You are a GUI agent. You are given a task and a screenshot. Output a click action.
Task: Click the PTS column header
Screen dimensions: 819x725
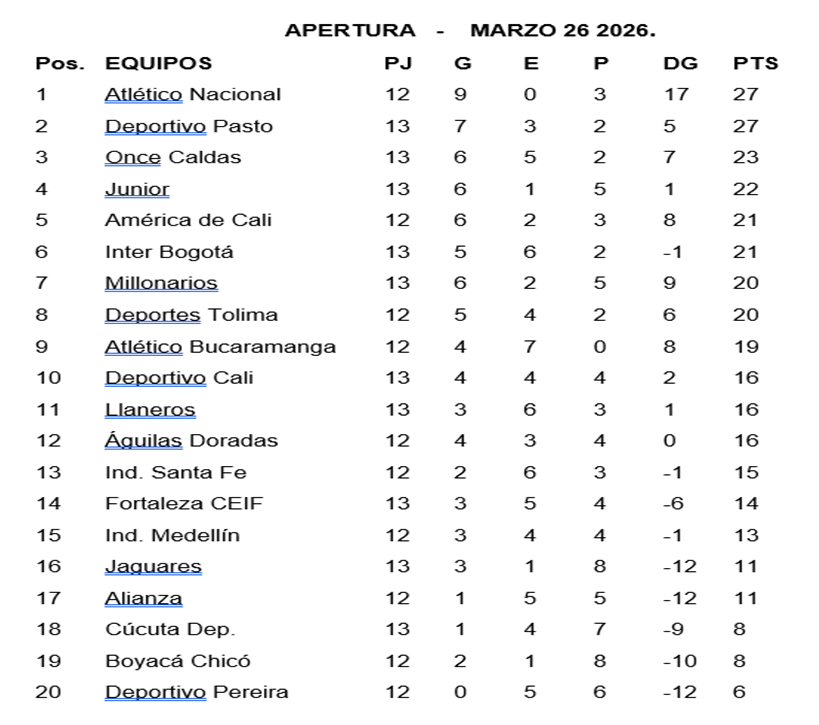pyautogui.click(x=755, y=63)
